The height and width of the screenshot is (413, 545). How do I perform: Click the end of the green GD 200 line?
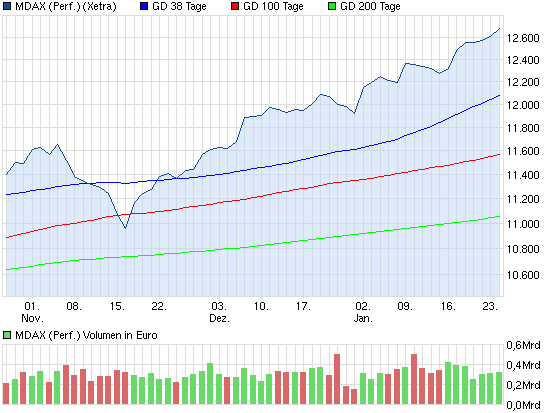coord(499,217)
